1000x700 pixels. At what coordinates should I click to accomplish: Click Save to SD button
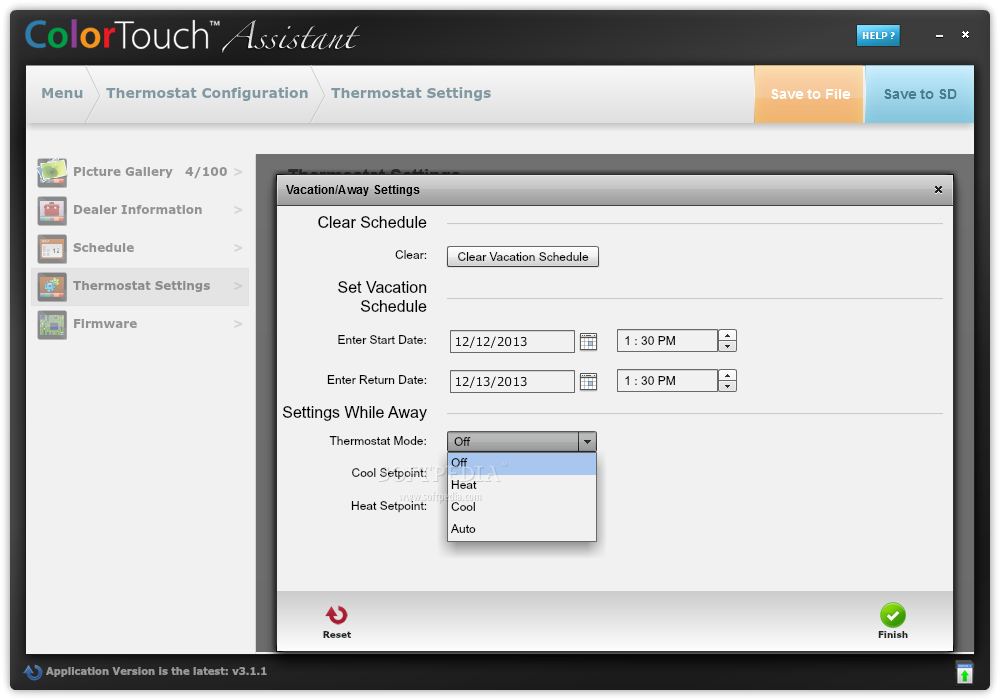[x=920, y=94]
